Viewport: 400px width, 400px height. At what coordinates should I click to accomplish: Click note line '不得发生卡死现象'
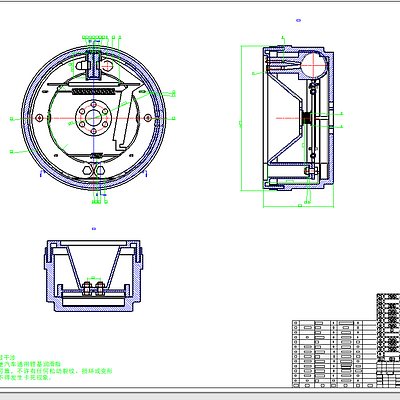tap(25, 378)
